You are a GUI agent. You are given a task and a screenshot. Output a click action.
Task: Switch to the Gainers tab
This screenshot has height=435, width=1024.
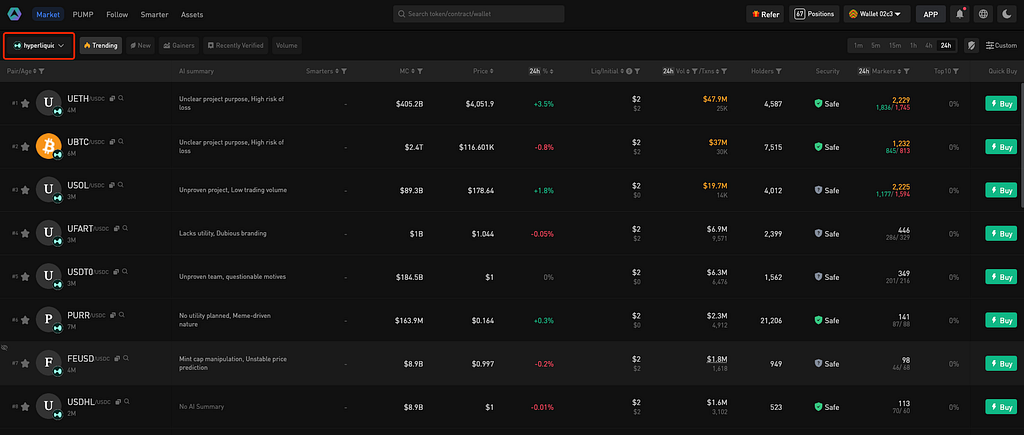click(179, 46)
